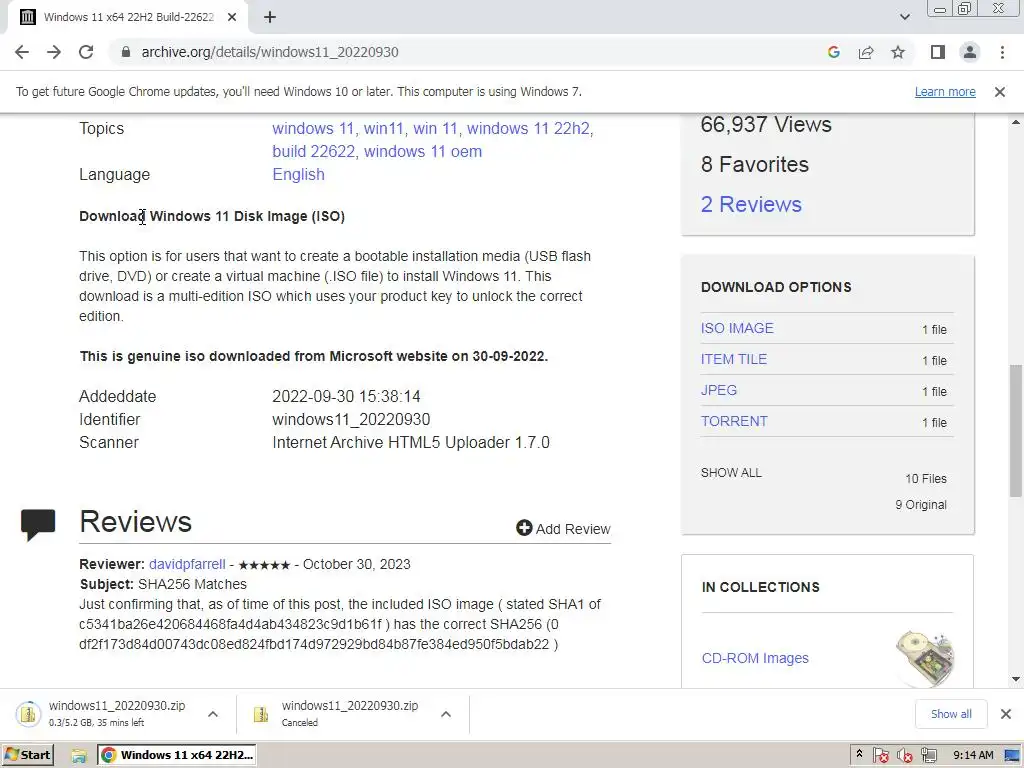Click the scrollbar down arrow

1016,679
